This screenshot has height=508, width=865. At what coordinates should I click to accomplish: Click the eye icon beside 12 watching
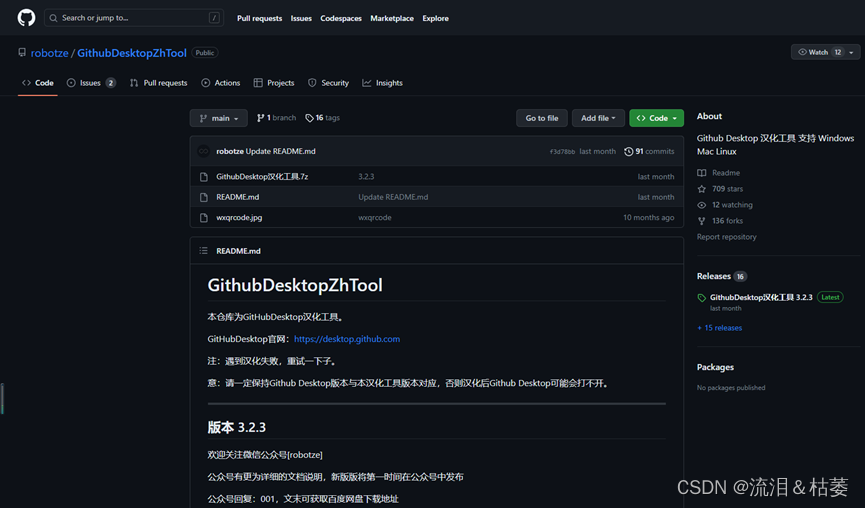click(702, 205)
